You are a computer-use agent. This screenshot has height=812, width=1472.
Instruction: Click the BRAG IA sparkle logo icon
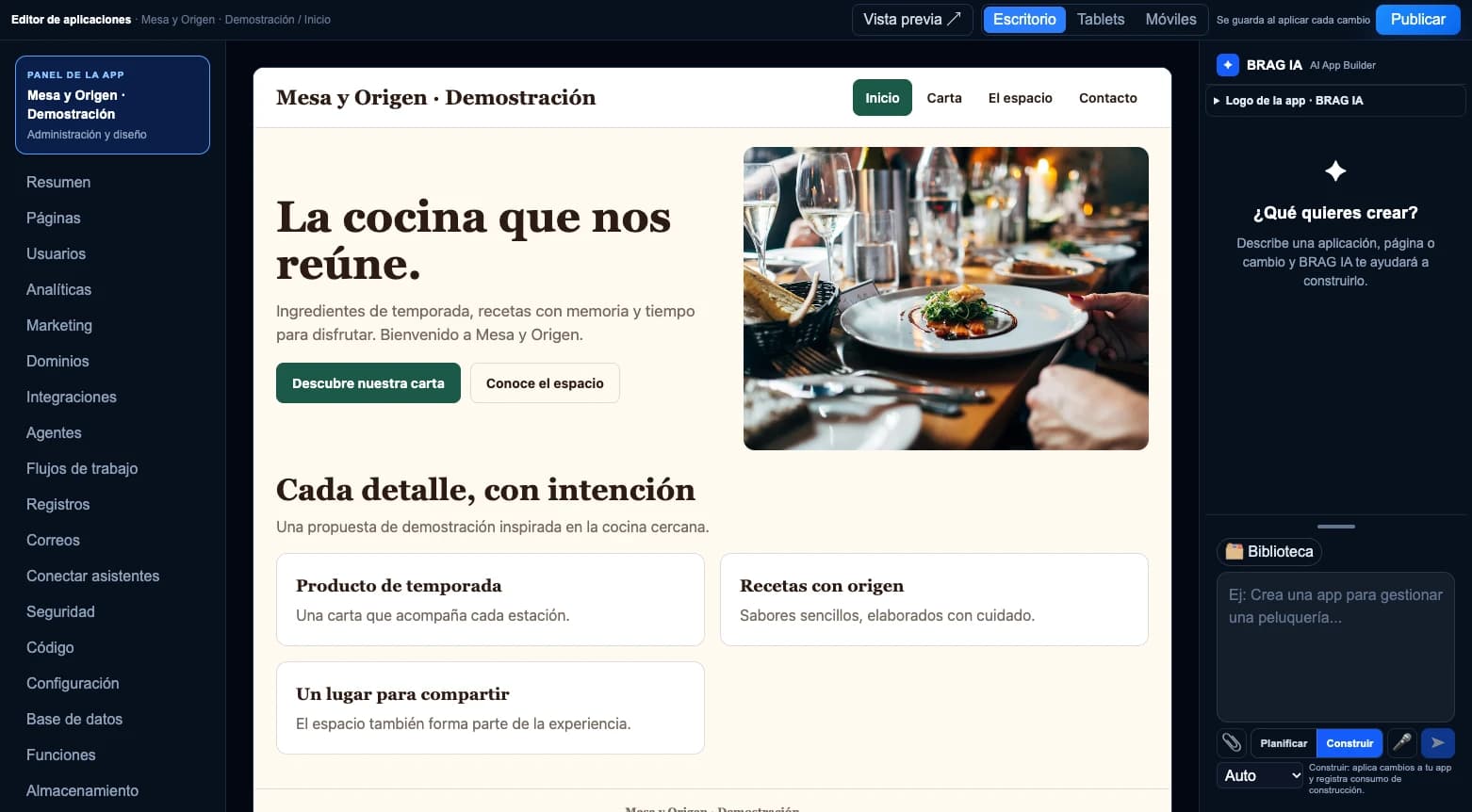coord(1228,65)
